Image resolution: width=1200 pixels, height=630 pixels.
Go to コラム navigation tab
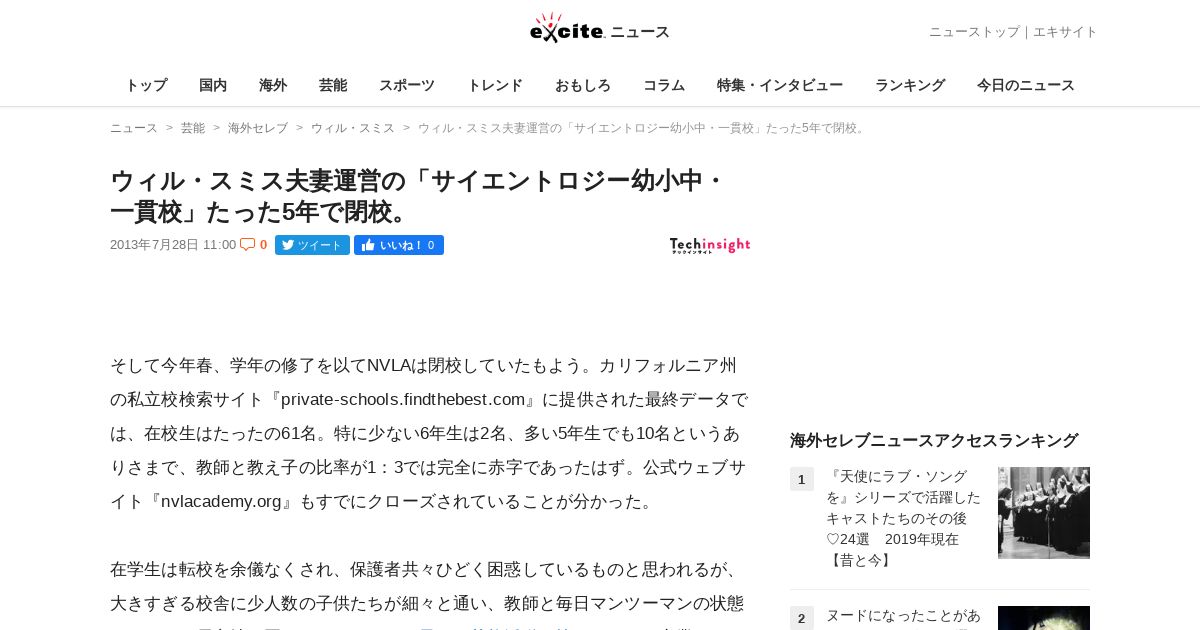pyautogui.click(x=664, y=85)
